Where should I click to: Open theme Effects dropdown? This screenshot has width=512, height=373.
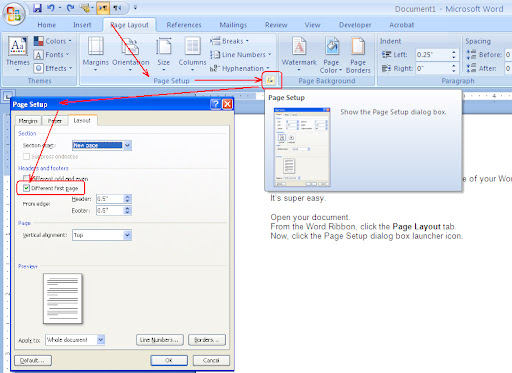click(53, 68)
